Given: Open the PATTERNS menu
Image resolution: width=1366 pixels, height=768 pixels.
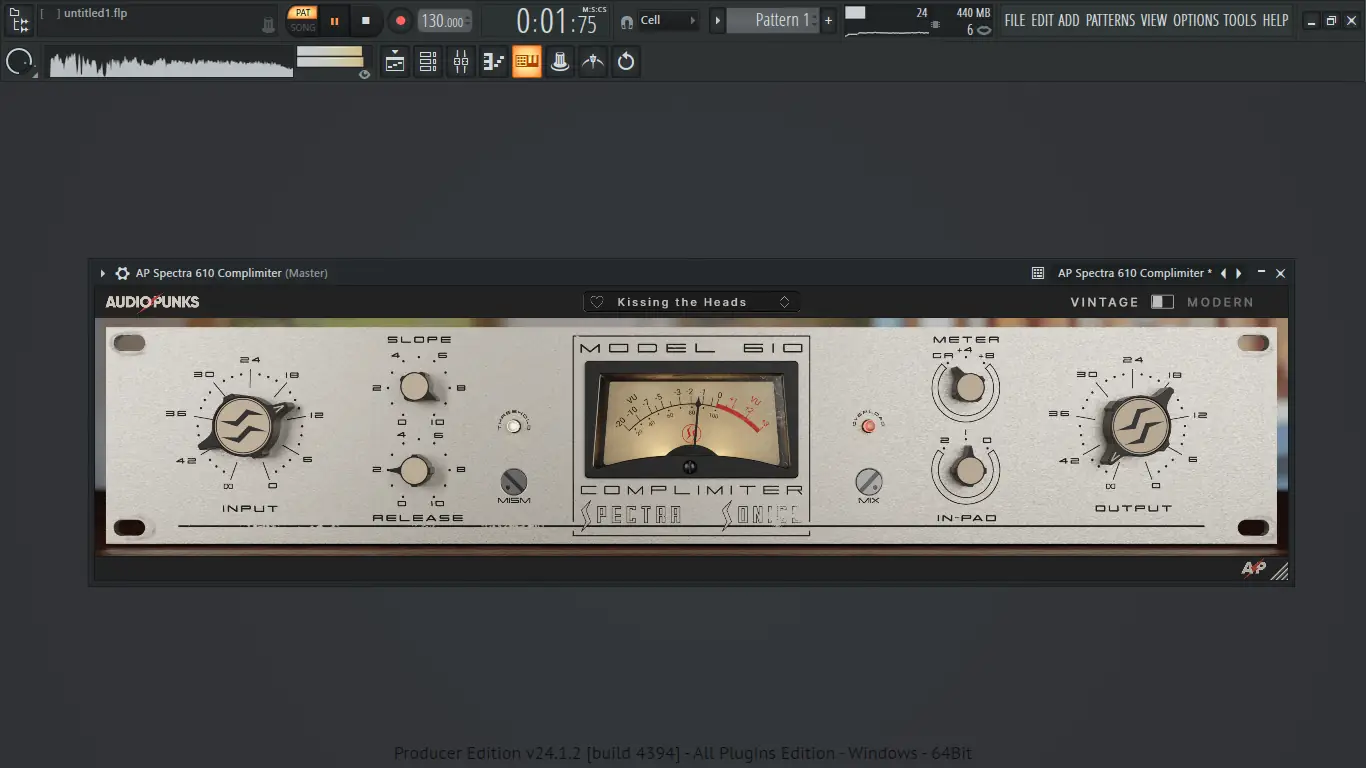Looking at the screenshot, I should pos(1111,20).
